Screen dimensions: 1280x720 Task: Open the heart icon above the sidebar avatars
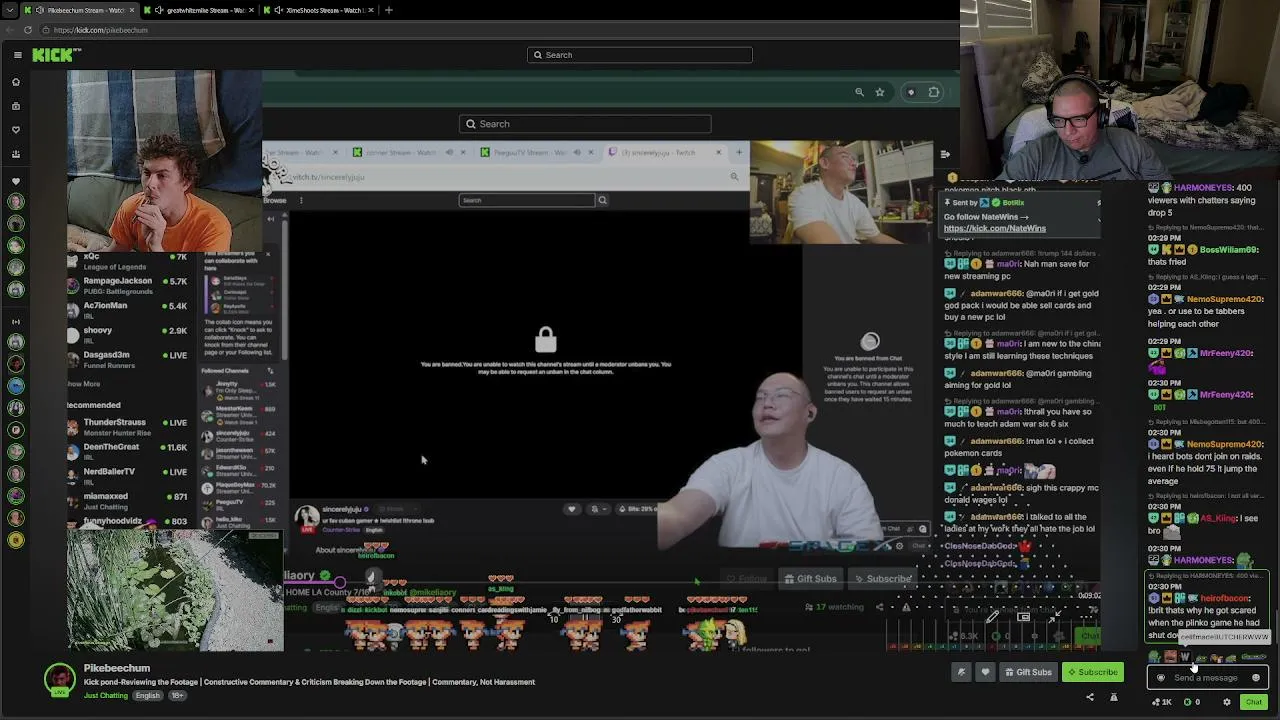(16, 181)
